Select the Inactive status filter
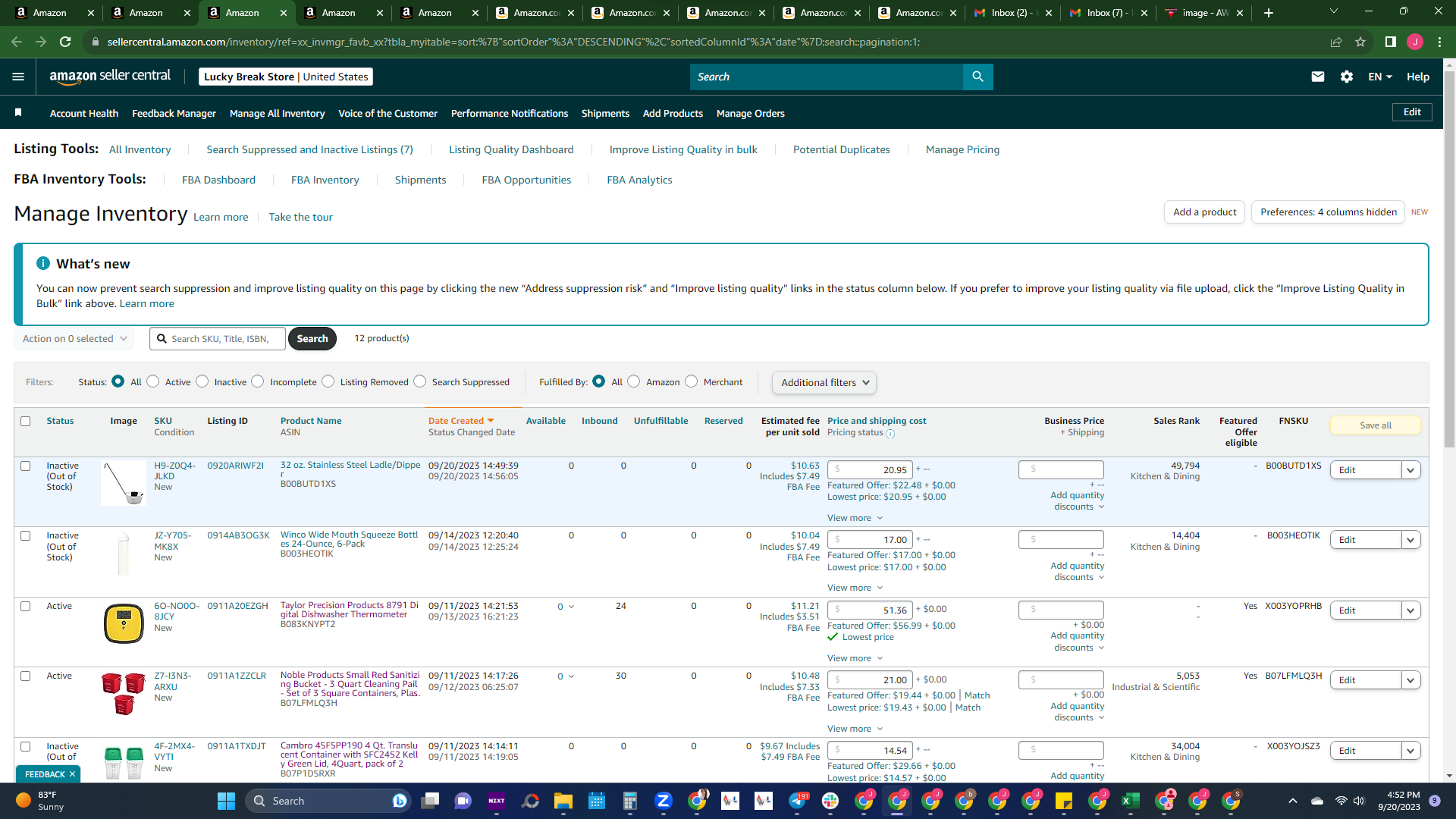 pyautogui.click(x=202, y=381)
